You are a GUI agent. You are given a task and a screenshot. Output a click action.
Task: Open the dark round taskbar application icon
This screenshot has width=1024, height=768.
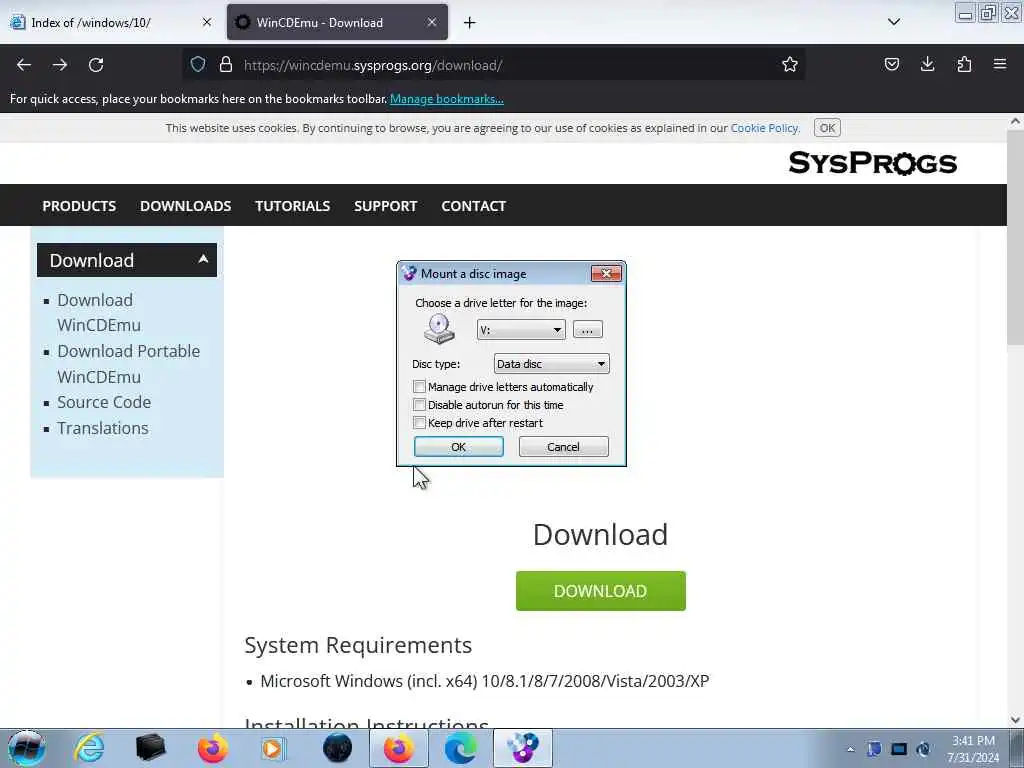[337, 748]
